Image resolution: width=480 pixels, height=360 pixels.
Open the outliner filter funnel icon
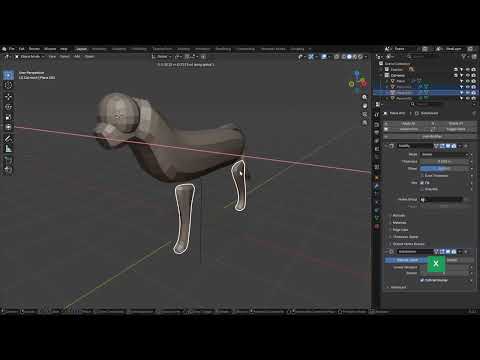pos(464,57)
